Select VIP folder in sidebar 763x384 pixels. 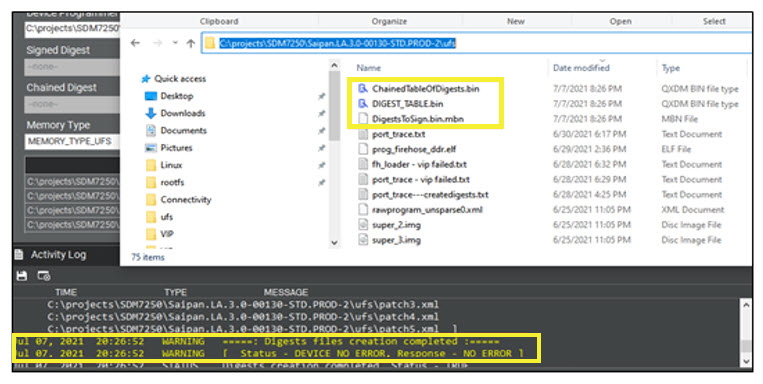tap(167, 234)
